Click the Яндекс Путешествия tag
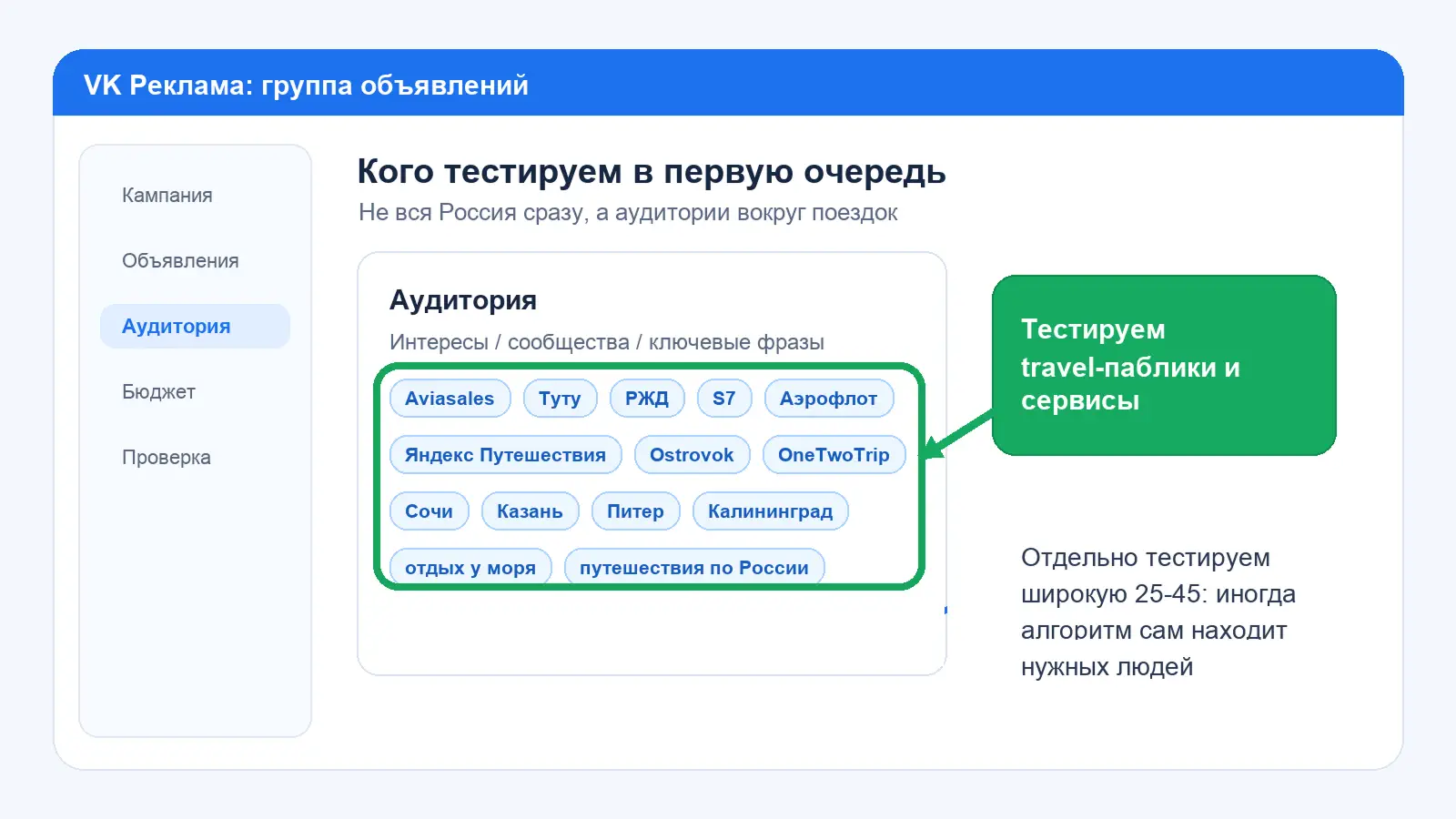The height and width of the screenshot is (819, 1456). [x=505, y=455]
